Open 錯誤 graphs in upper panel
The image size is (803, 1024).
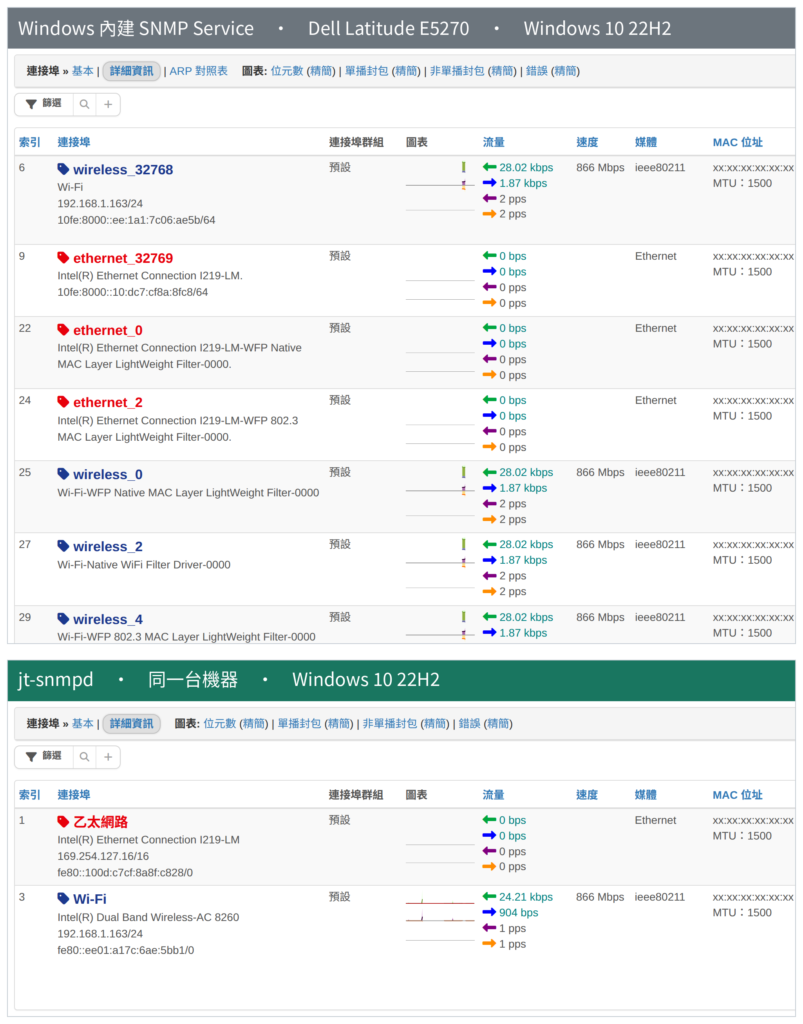click(537, 71)
